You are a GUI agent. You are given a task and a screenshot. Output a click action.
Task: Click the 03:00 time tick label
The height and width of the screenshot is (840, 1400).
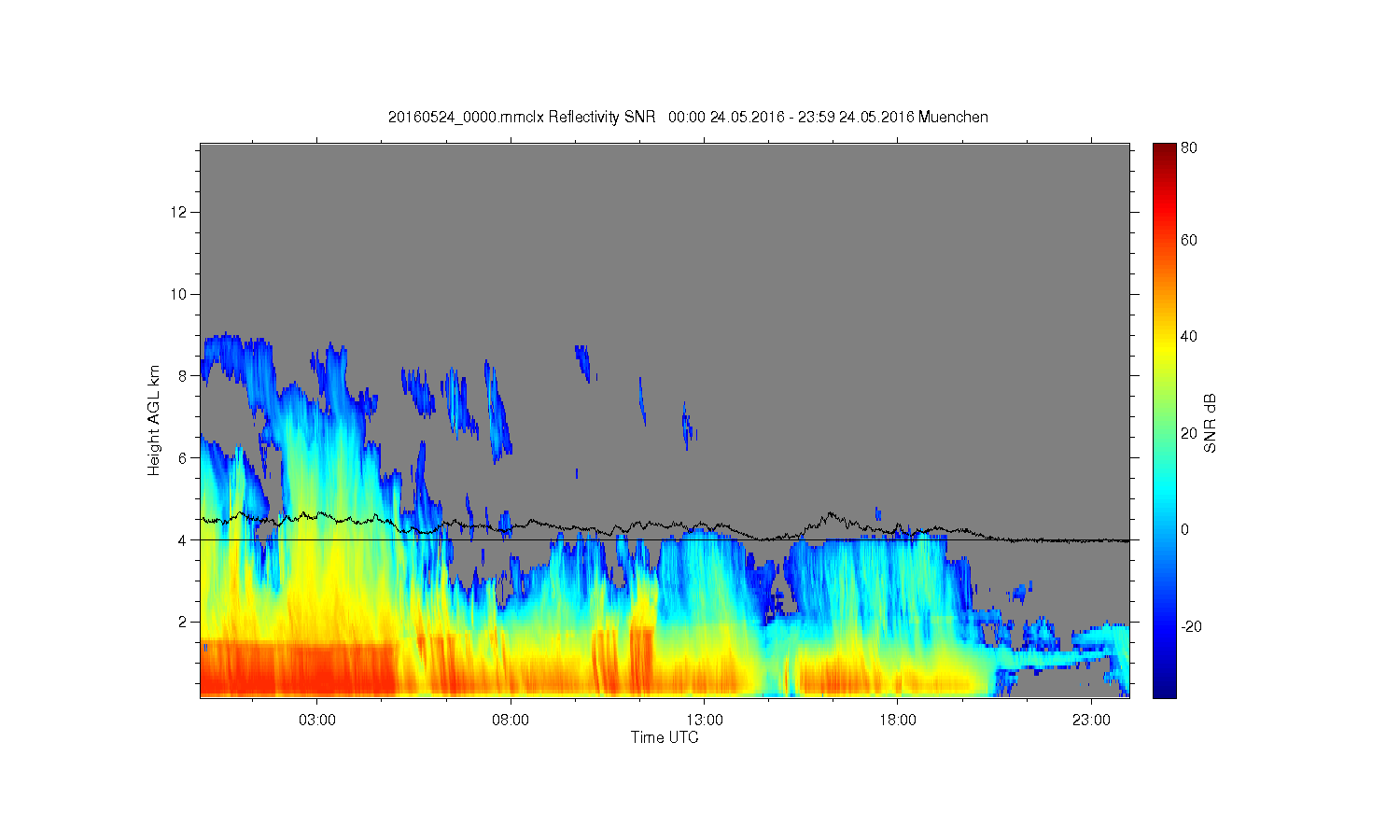[316, 721]
